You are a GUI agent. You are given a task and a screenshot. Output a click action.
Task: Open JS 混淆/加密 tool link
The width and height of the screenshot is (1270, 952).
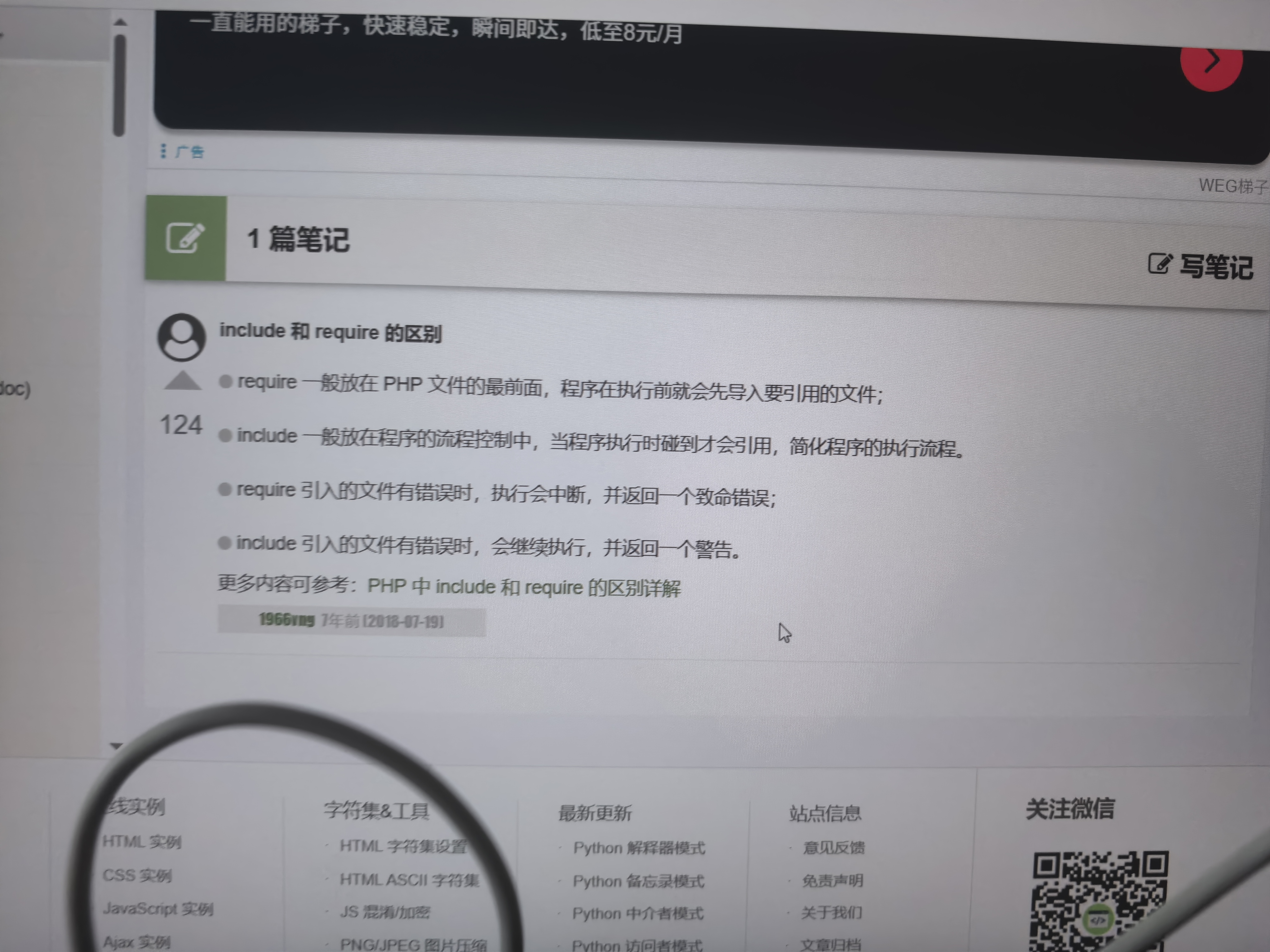[385, 912]
